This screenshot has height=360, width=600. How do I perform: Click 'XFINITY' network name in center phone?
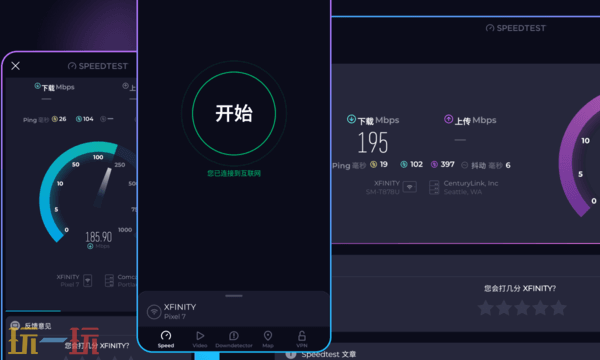point(180,307)
